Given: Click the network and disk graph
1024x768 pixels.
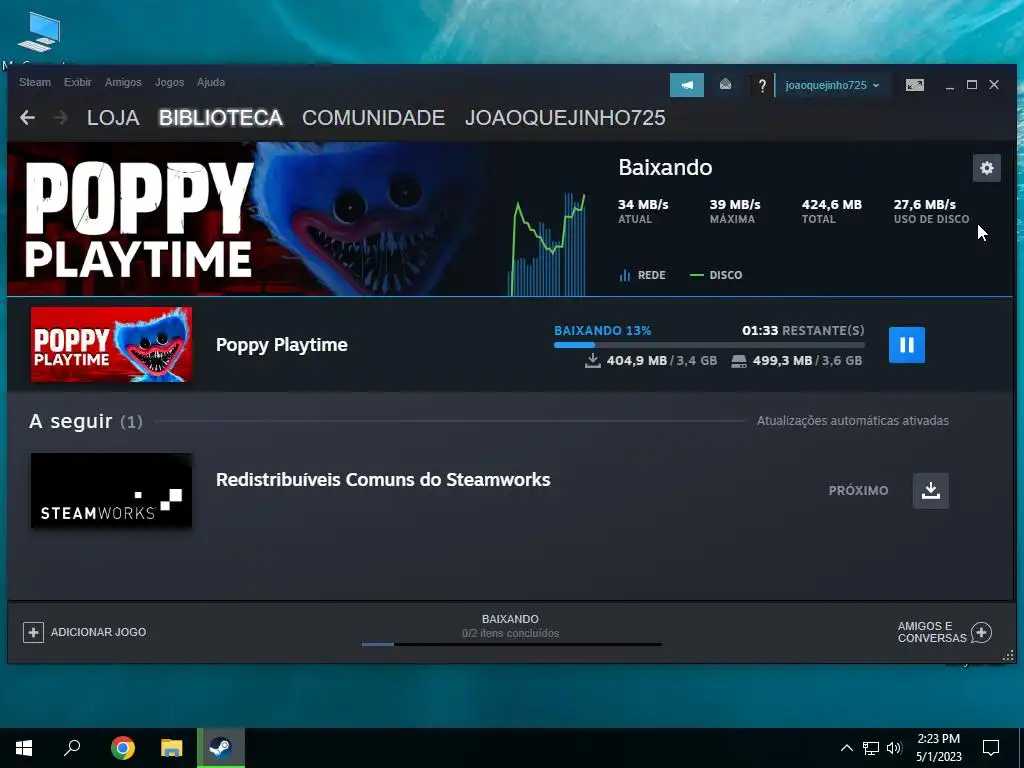Looking at the screenshot, I should click(x=547, y=244).
